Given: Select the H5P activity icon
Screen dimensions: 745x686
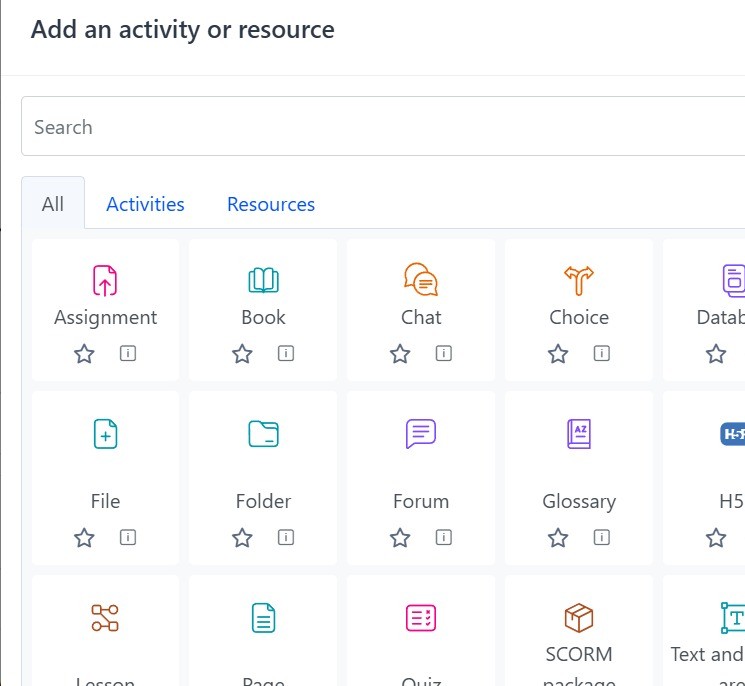Looking at the screenshot, I should pyautogui.click(x=733, y=434).
